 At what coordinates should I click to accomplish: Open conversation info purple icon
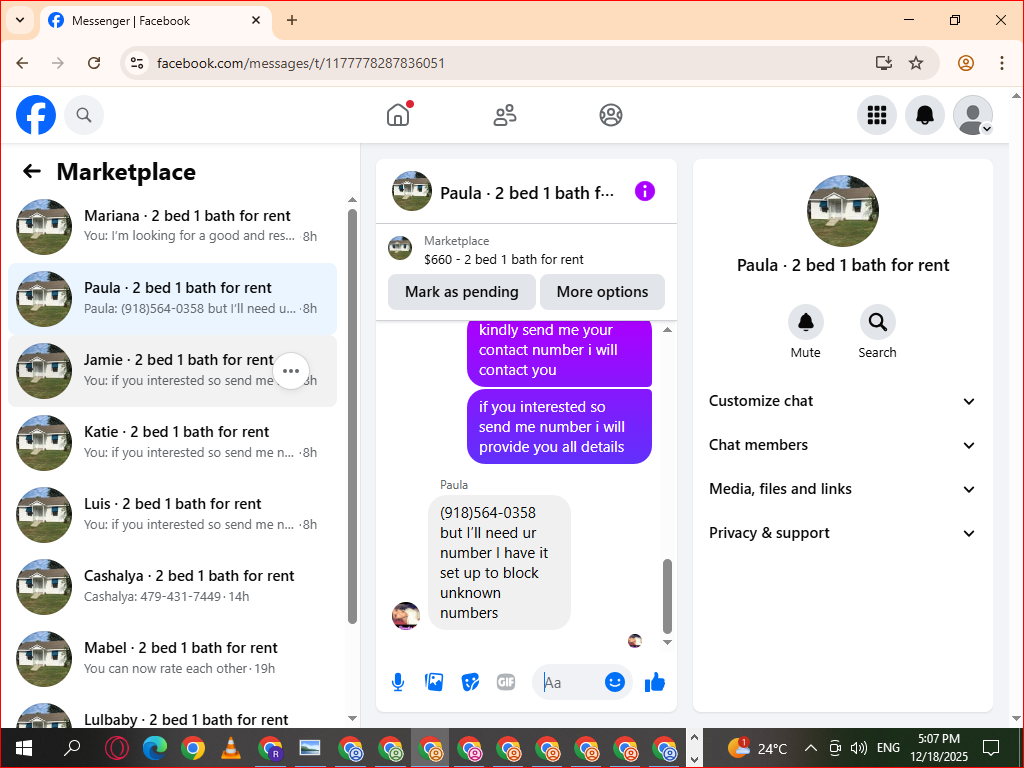click(645, 191)
